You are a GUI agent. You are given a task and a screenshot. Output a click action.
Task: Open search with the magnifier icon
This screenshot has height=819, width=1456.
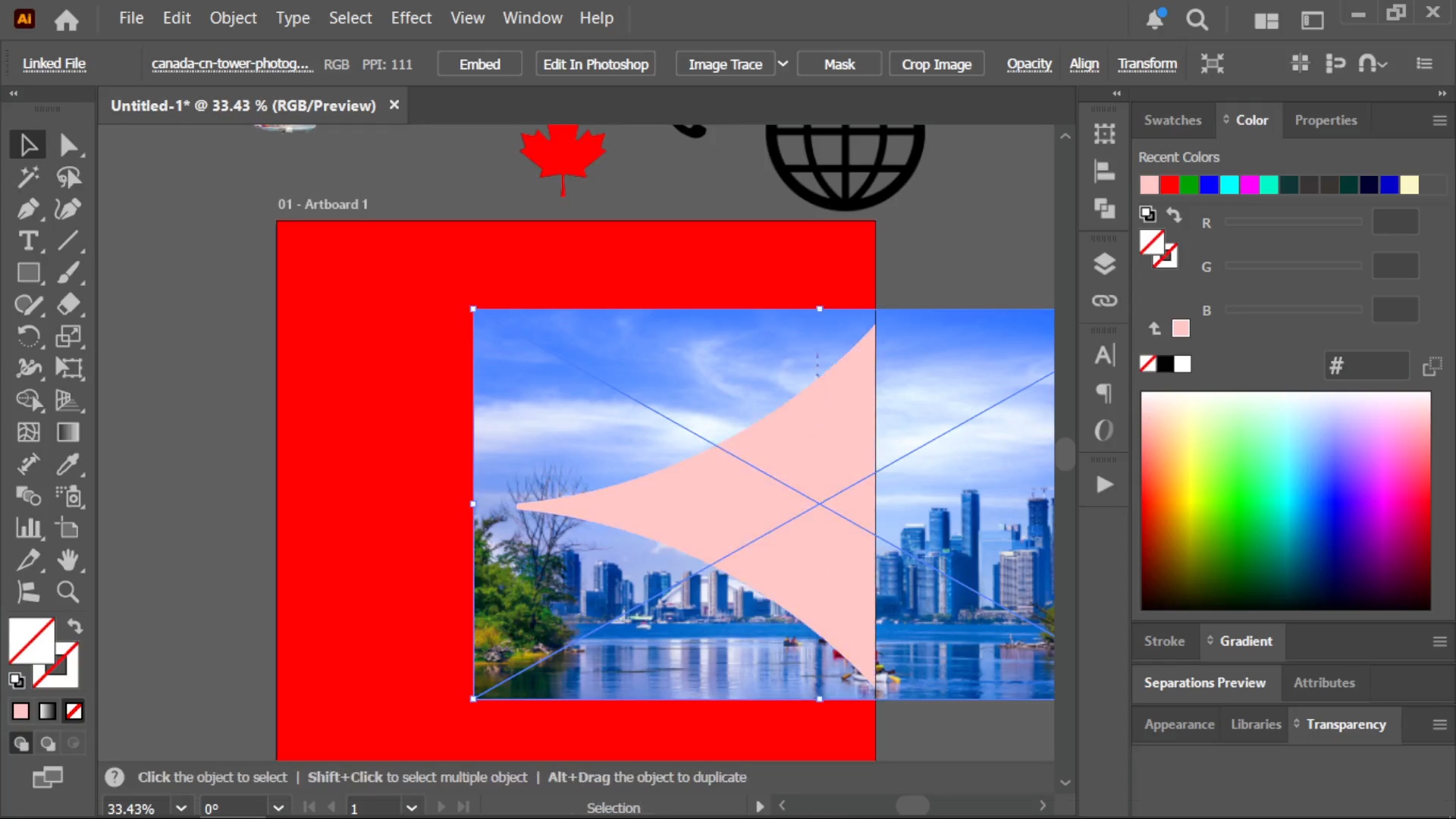[1197, 20]
